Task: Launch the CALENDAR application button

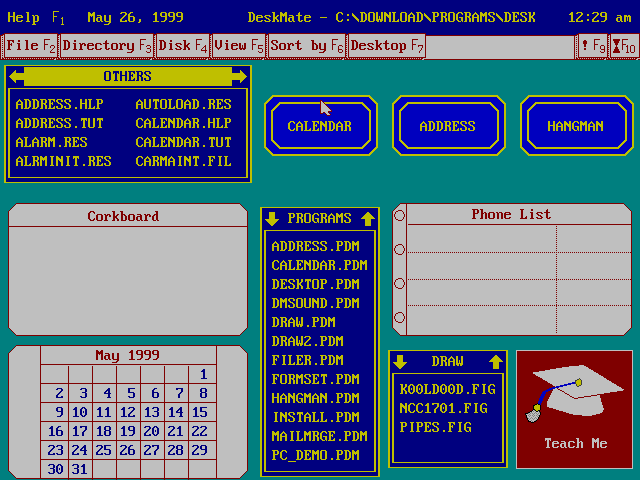Action: pyautogui.click(x=320, y=127)
